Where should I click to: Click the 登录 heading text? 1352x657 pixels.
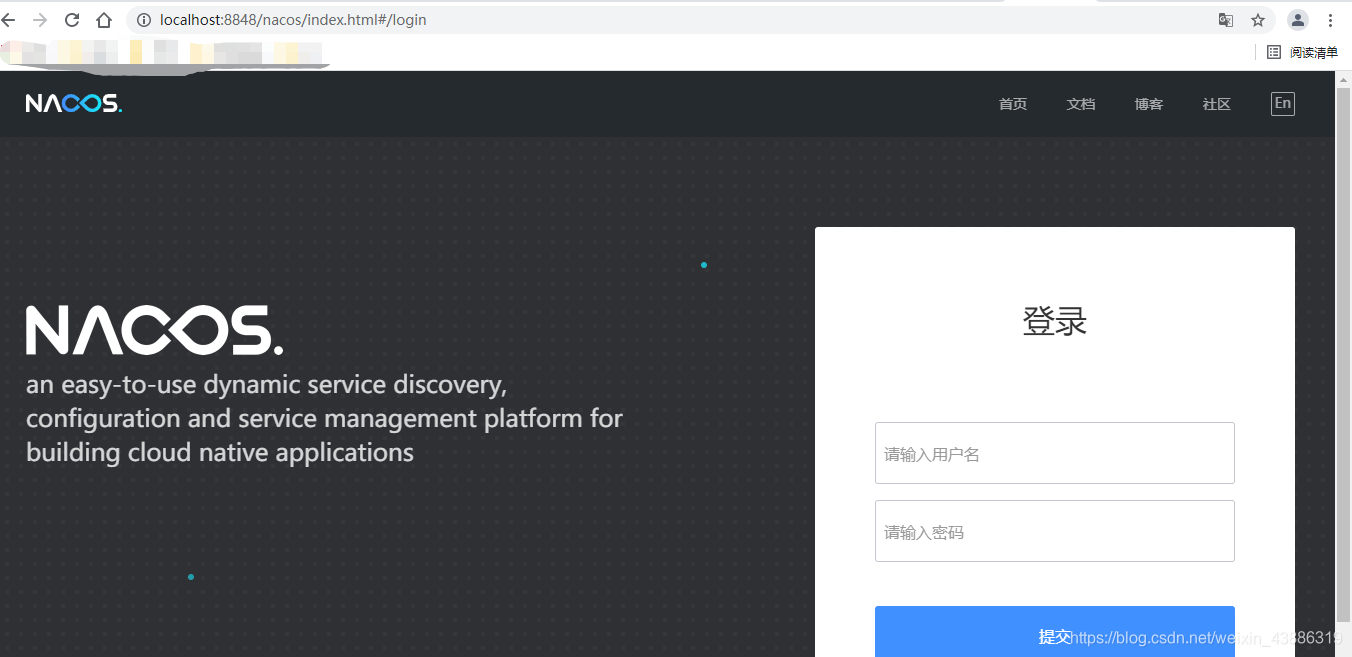[1055, 321]
